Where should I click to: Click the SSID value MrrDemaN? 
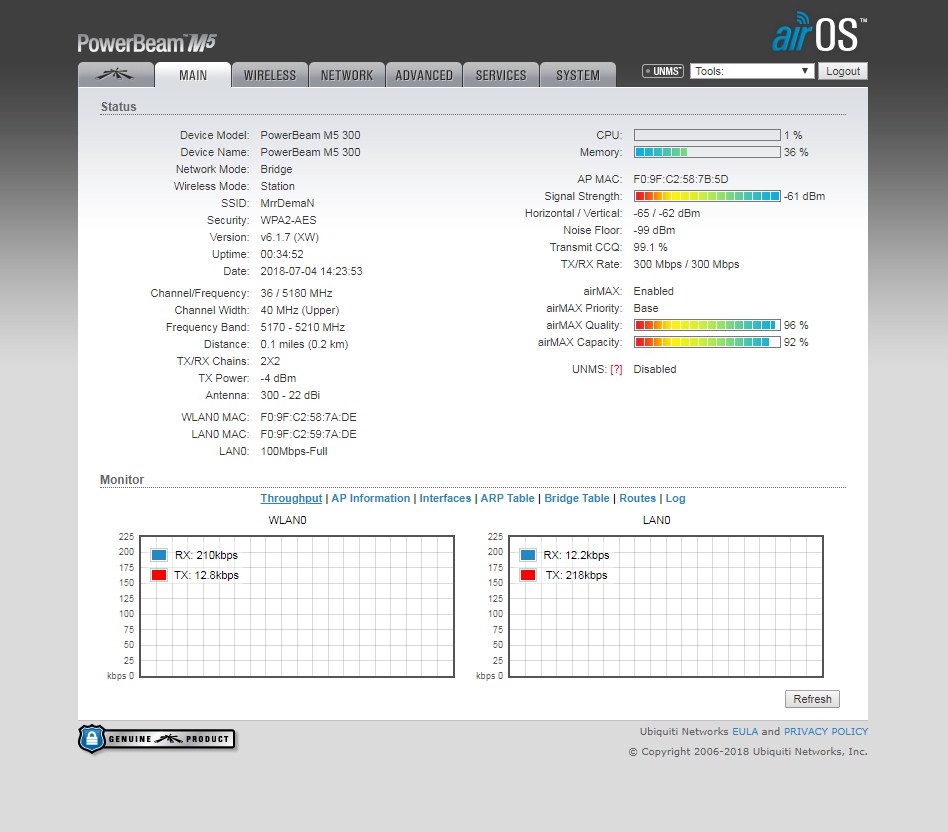287,203
